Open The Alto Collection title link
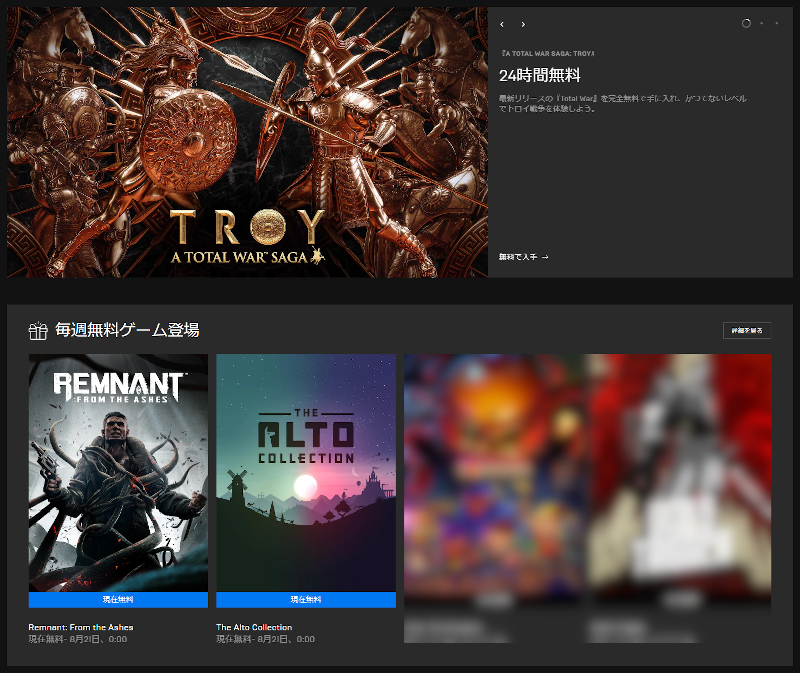 tap(254, 627)
